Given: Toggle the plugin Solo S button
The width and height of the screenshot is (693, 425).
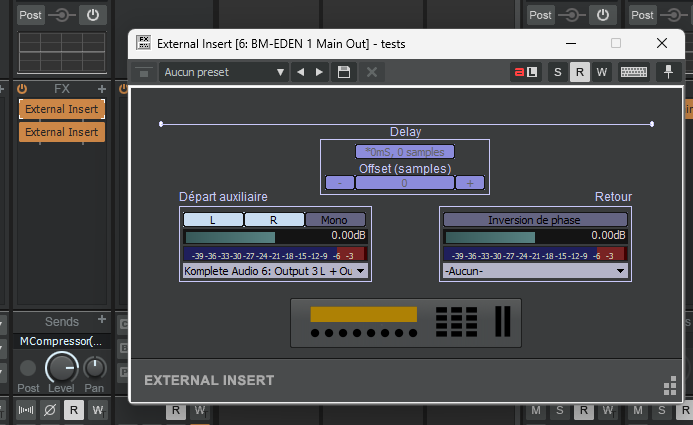Looking at the screenshot, I should point(558,72).
